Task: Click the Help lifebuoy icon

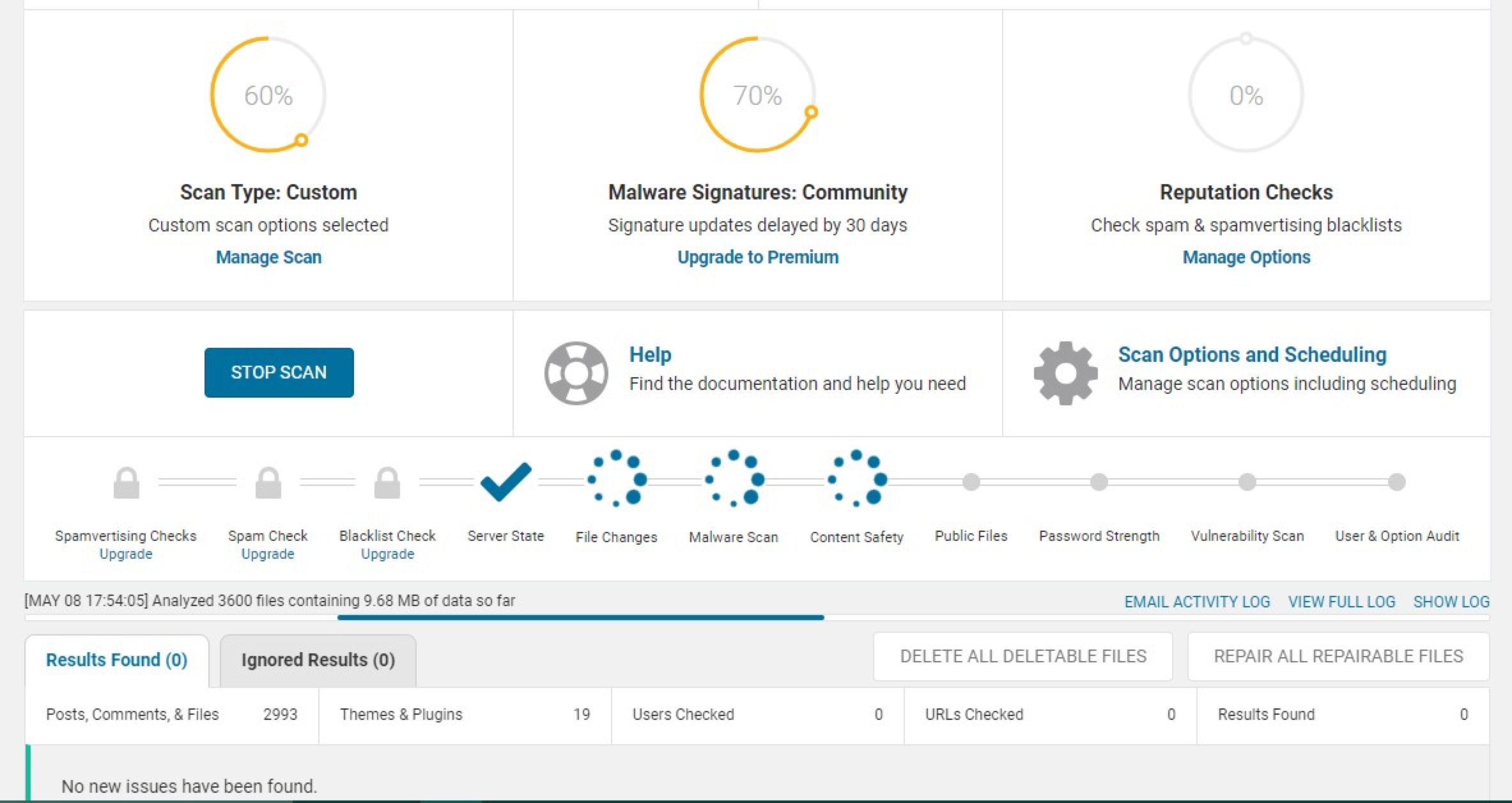Action: point(576,373)
